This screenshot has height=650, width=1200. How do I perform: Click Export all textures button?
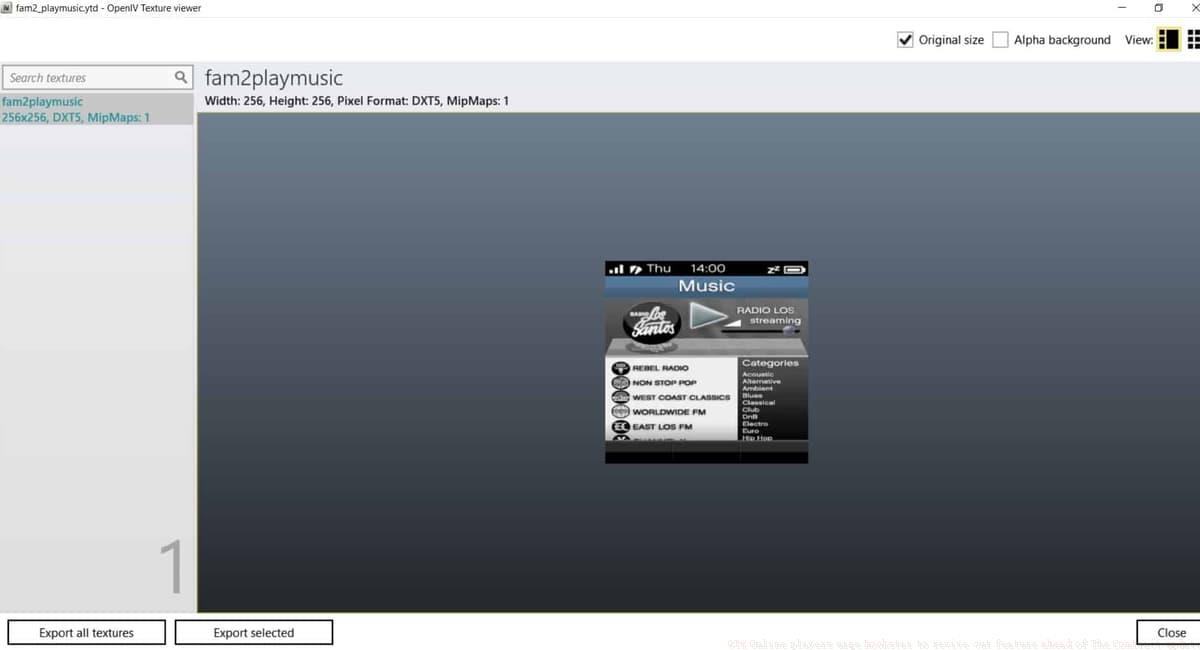86,632
